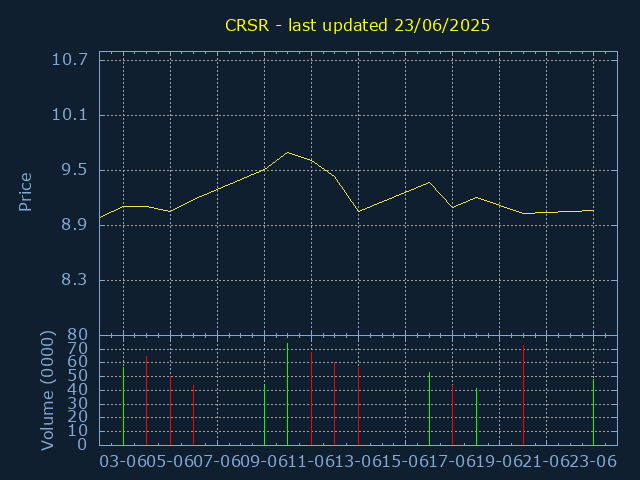This screenshot has width=640, height=480.
Task: Click the 19-06 date label
Action: click(499, 462)
